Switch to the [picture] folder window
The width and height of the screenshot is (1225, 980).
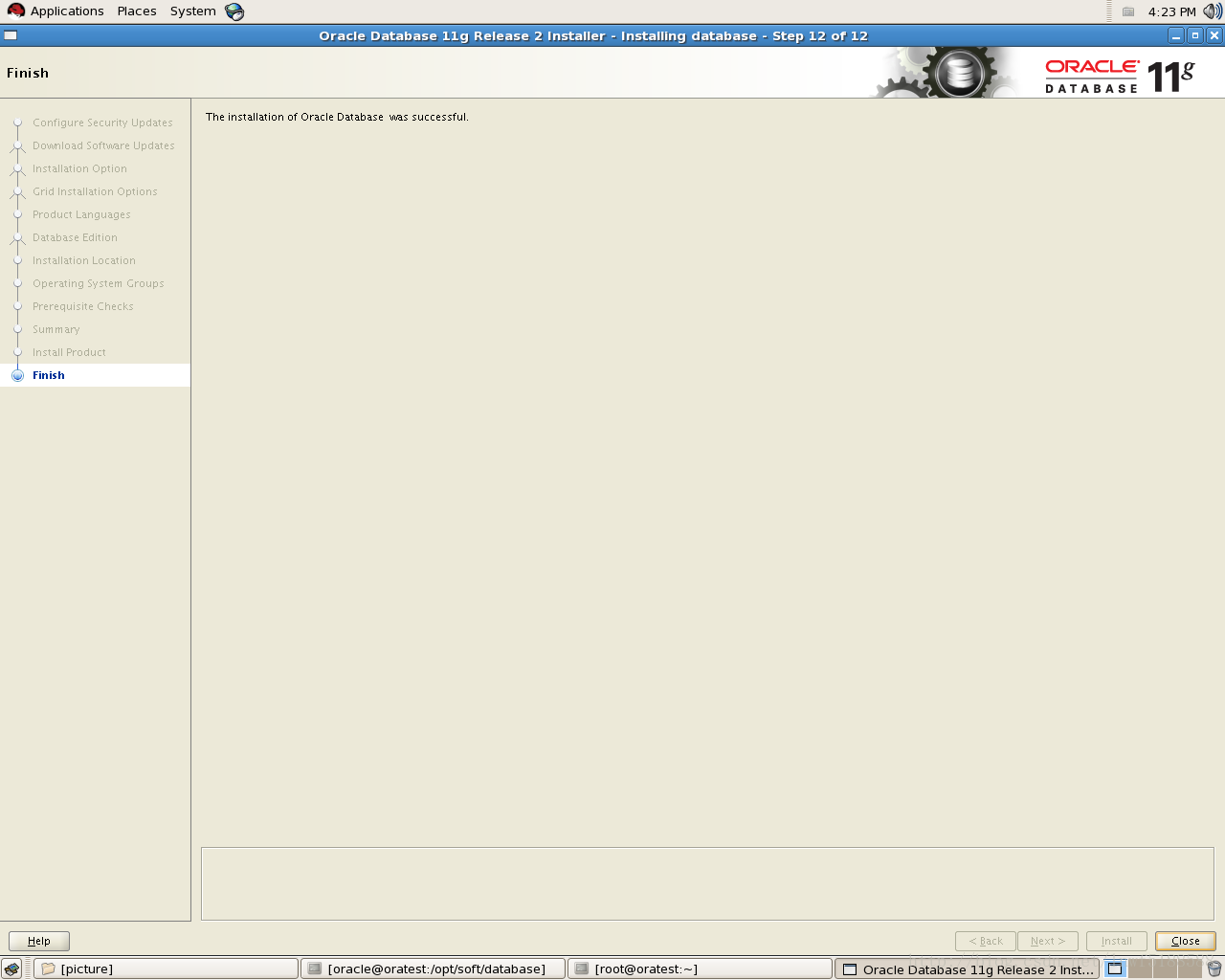(166, 969)
